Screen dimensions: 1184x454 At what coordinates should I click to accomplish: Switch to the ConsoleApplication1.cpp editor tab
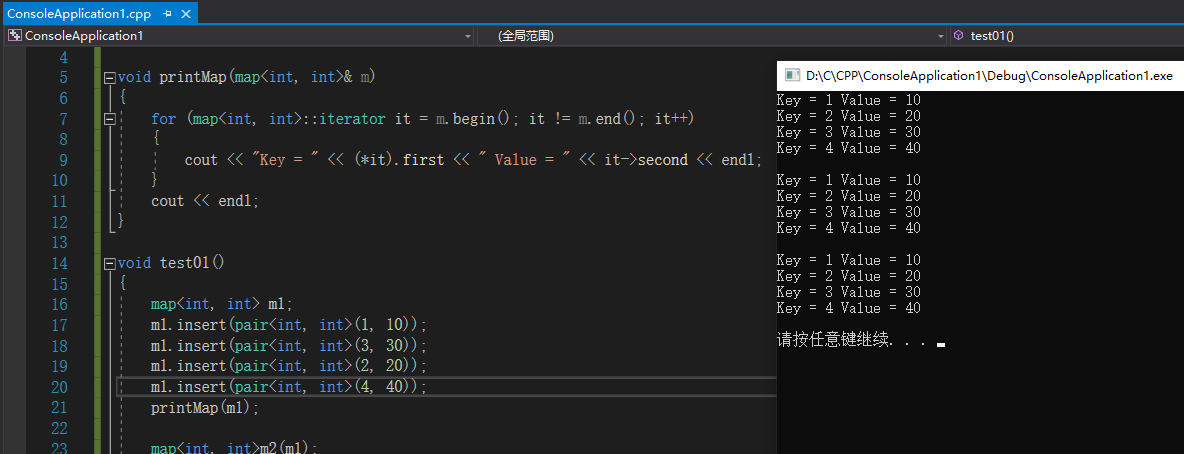[x=79, y=14]
